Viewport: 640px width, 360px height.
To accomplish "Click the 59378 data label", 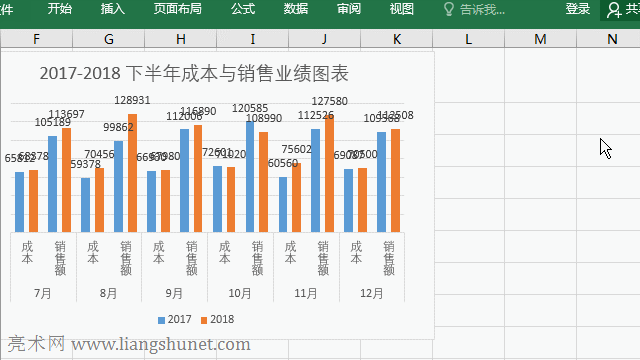I will tap(86, 164).
